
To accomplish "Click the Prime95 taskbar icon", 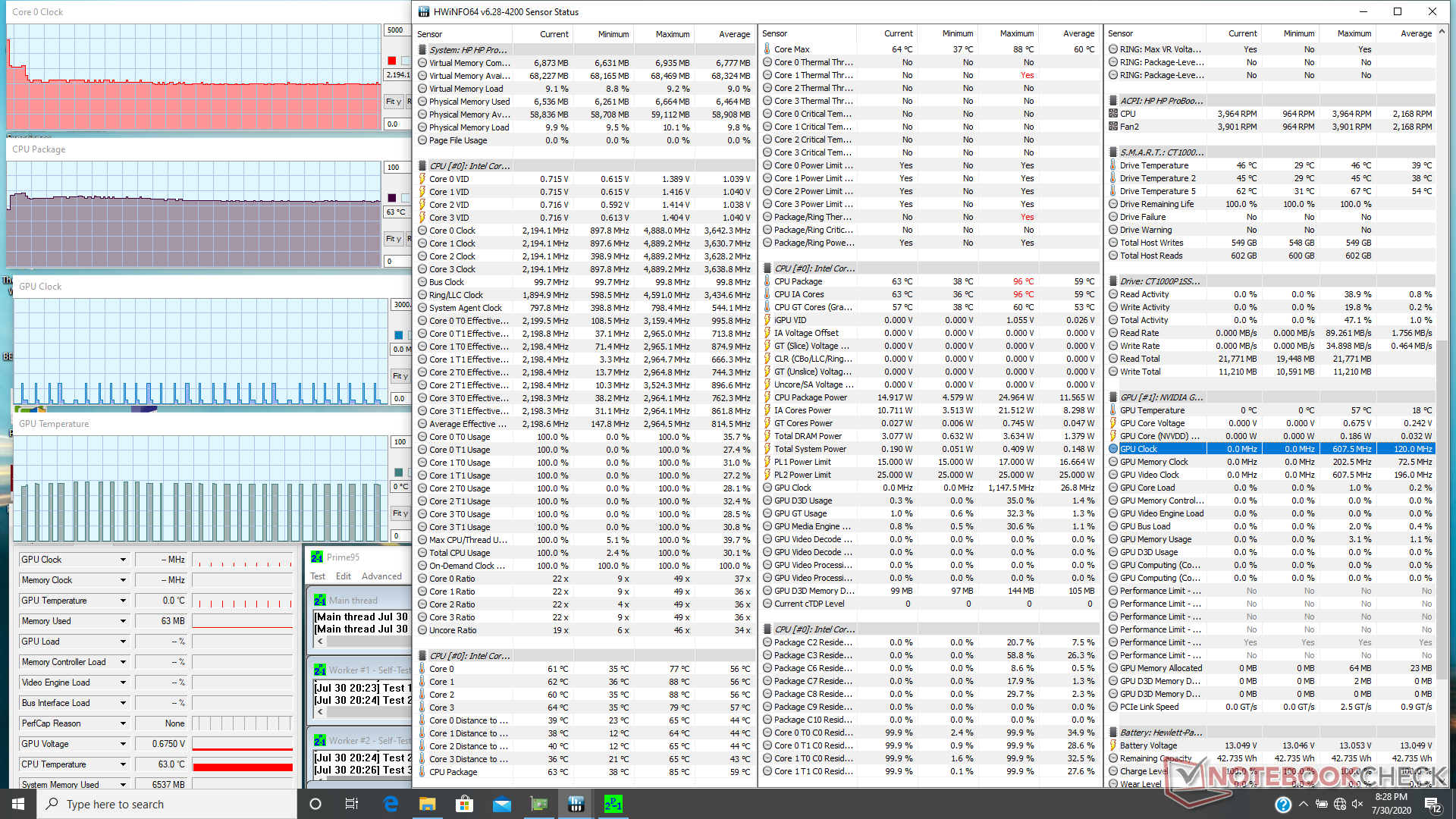I will point(613,804).
